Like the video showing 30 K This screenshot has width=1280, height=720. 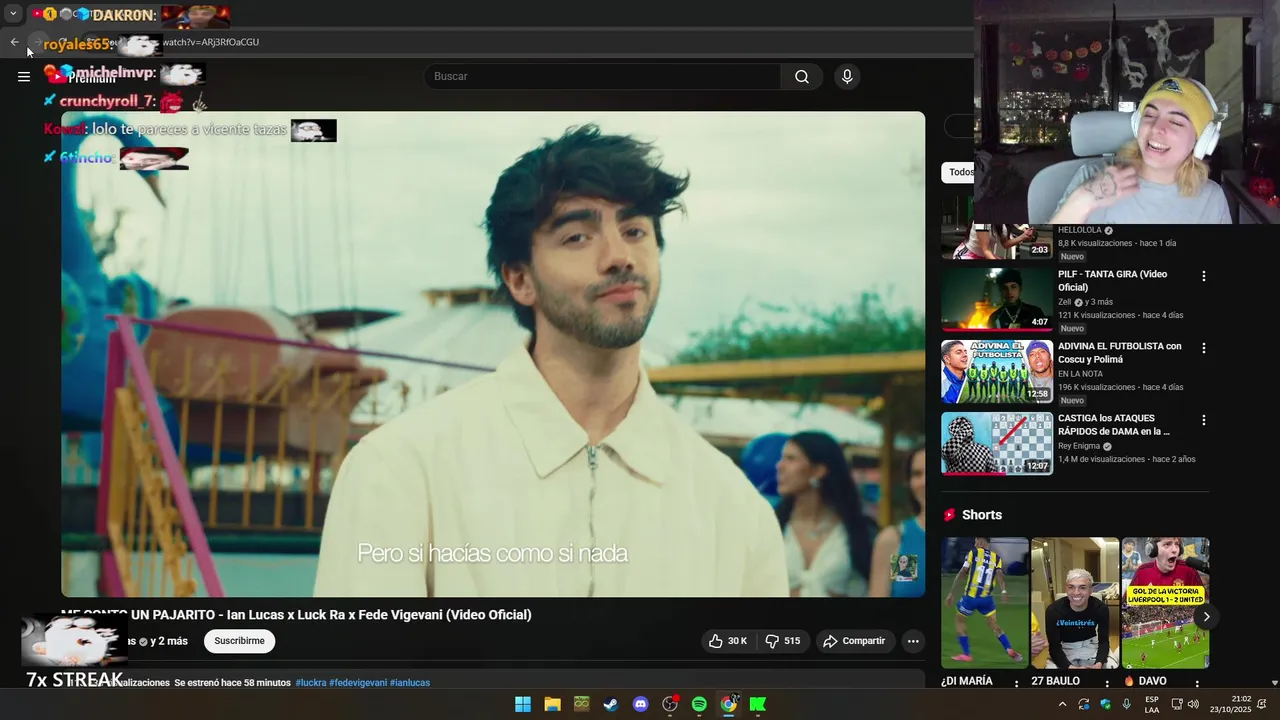727,641
